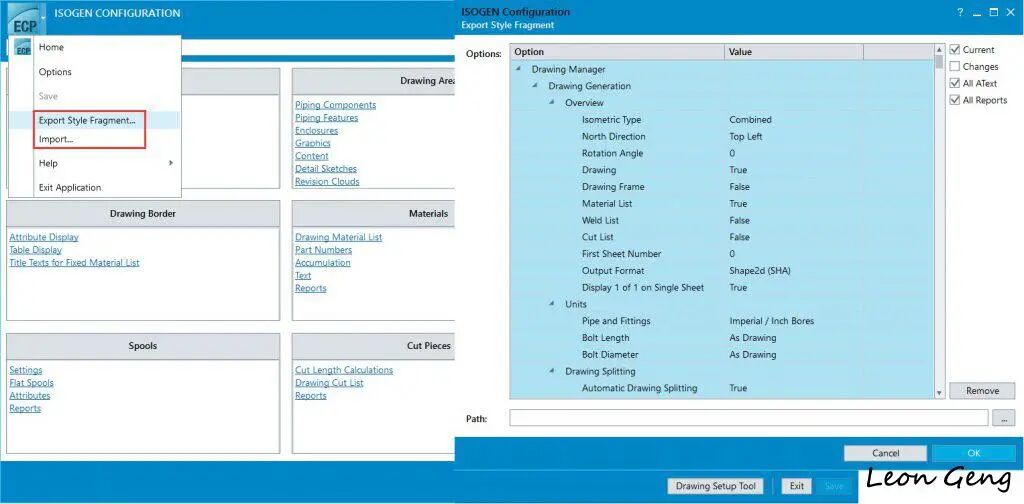Open the Reports link under Materials
The height and width of the screenshot is (504, 1024).
click(310, 288)
